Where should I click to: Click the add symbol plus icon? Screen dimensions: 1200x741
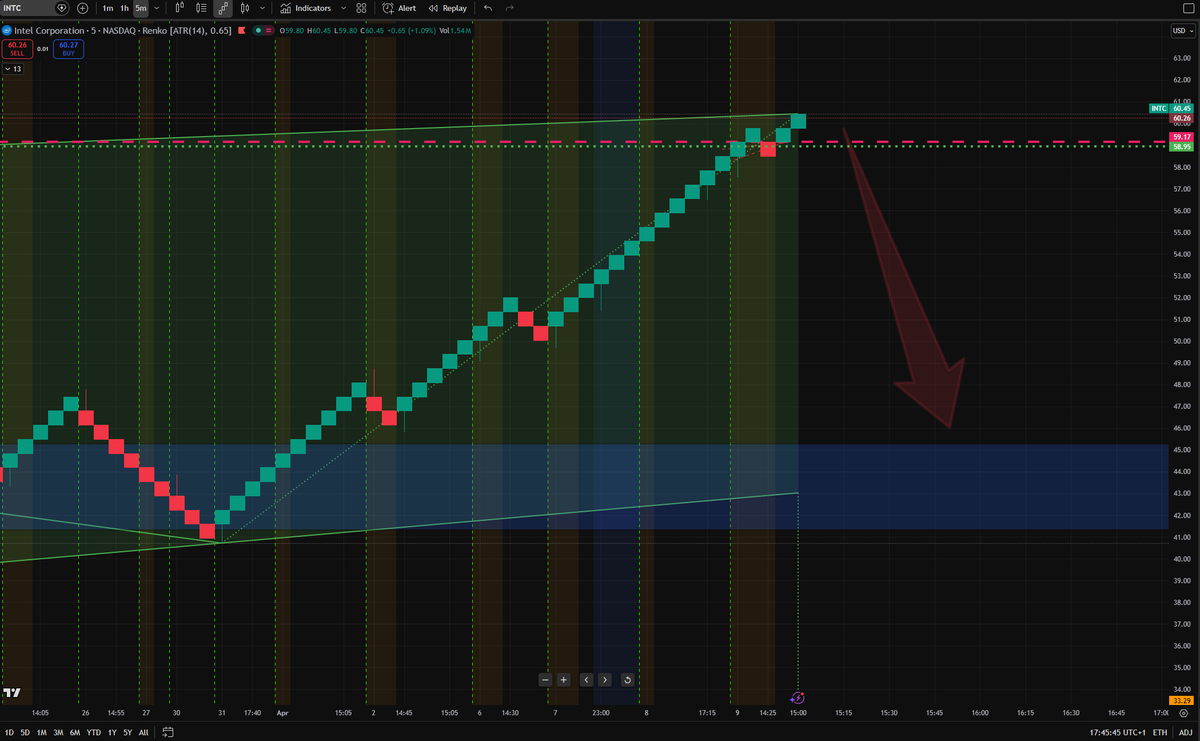82,8
